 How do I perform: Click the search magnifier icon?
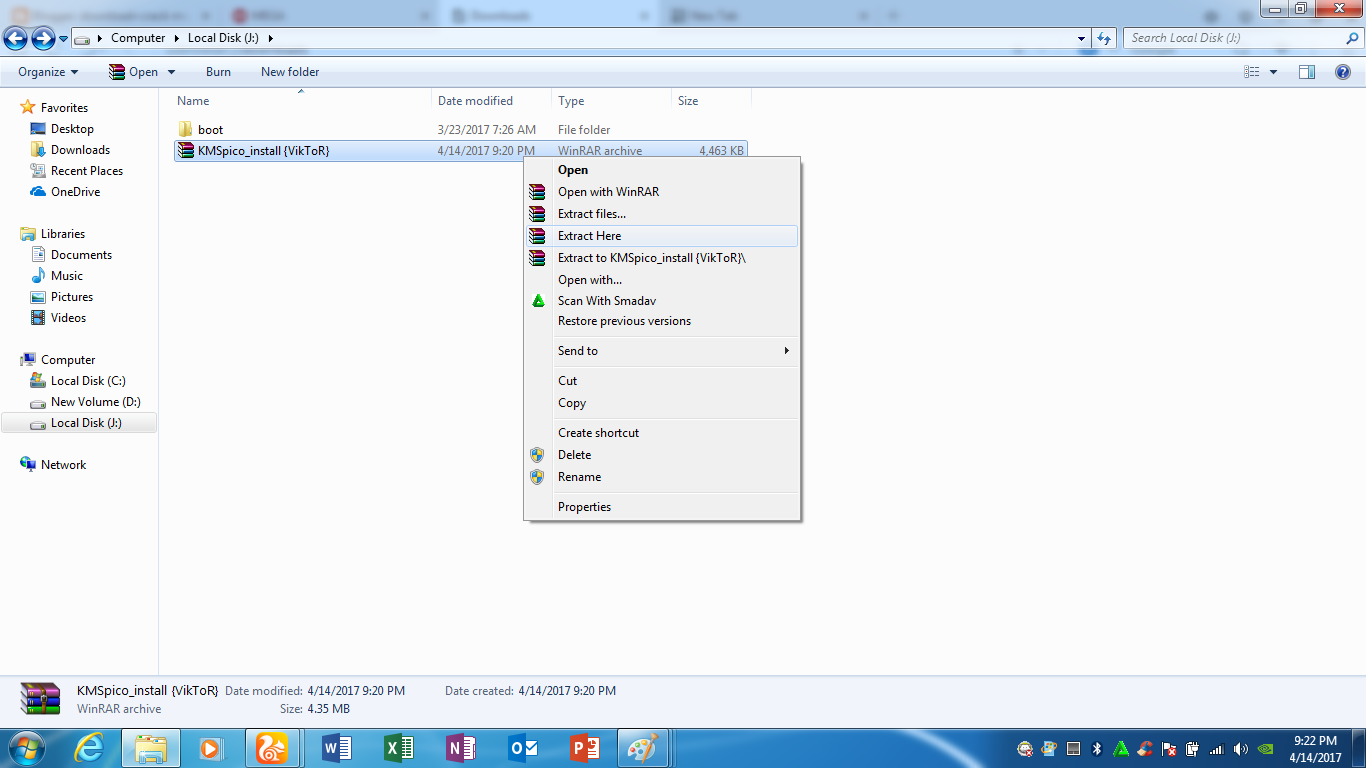[x=1352, y=38]
